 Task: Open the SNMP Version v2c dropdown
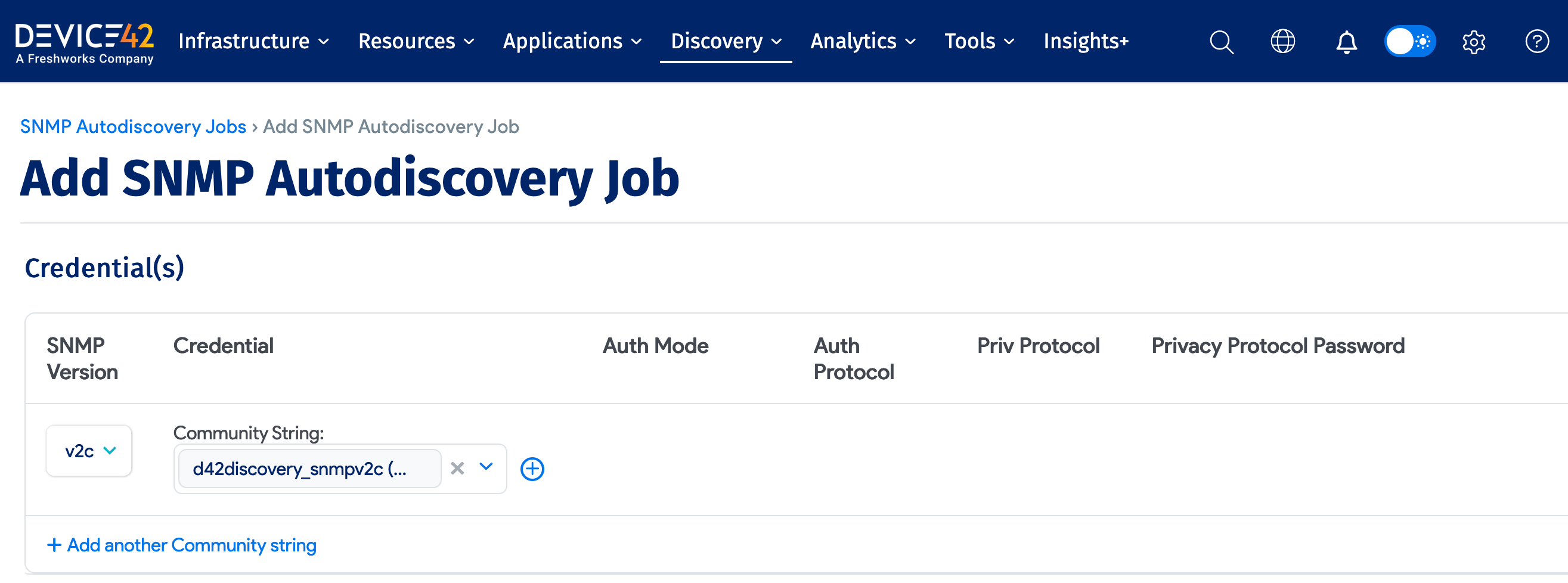point(88,450)
